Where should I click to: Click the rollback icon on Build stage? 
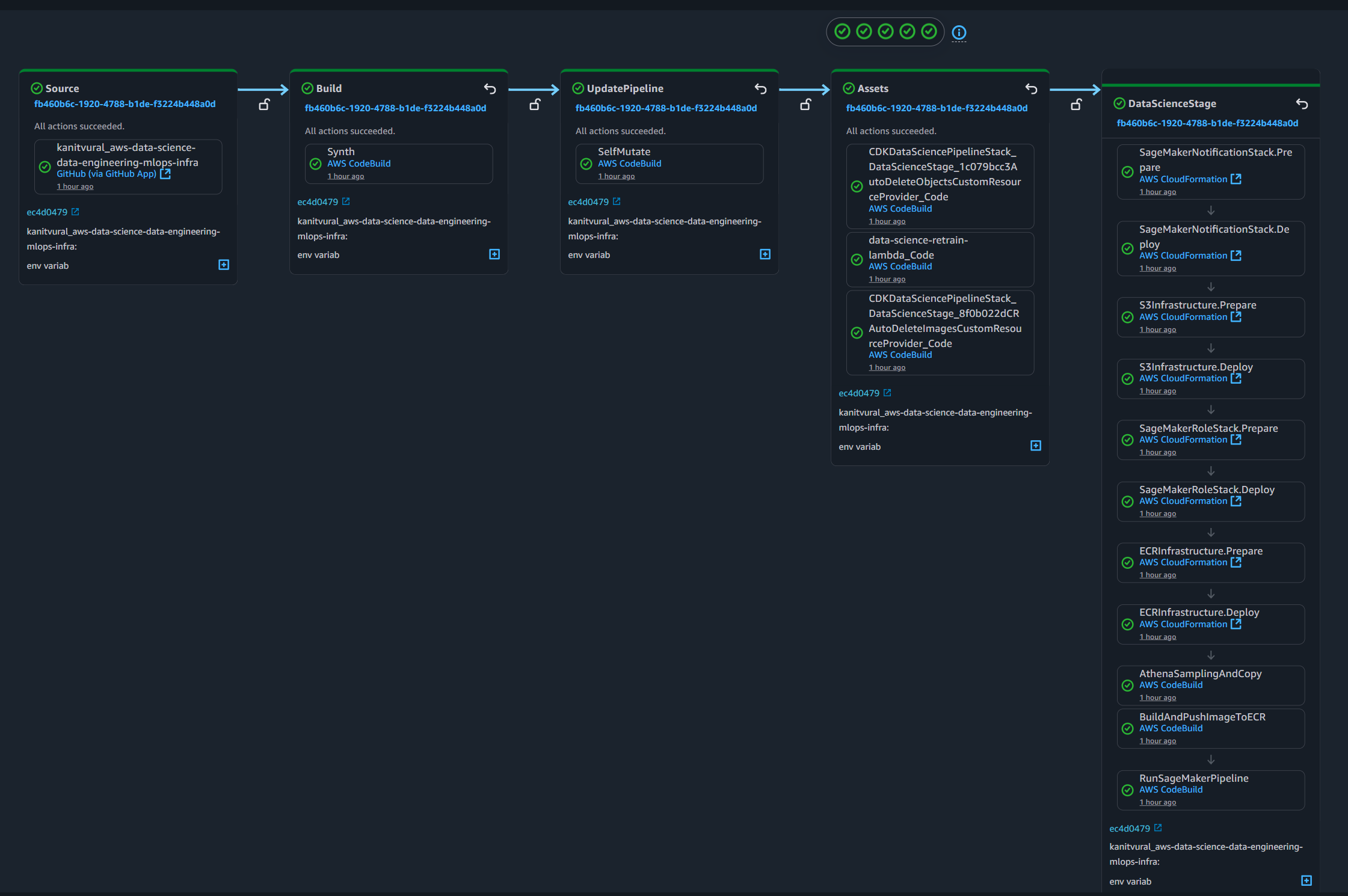click(490, 89)
